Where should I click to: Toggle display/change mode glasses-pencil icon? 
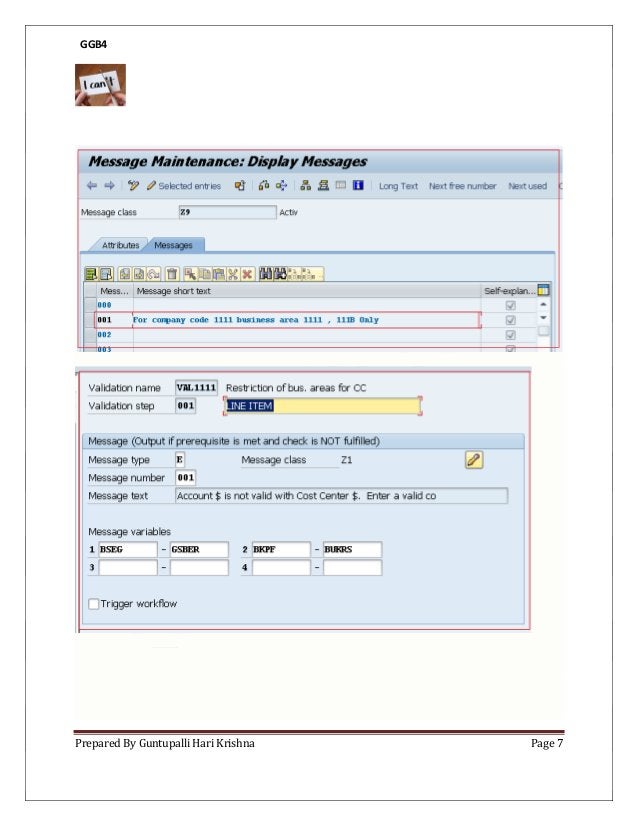(133, 185)
